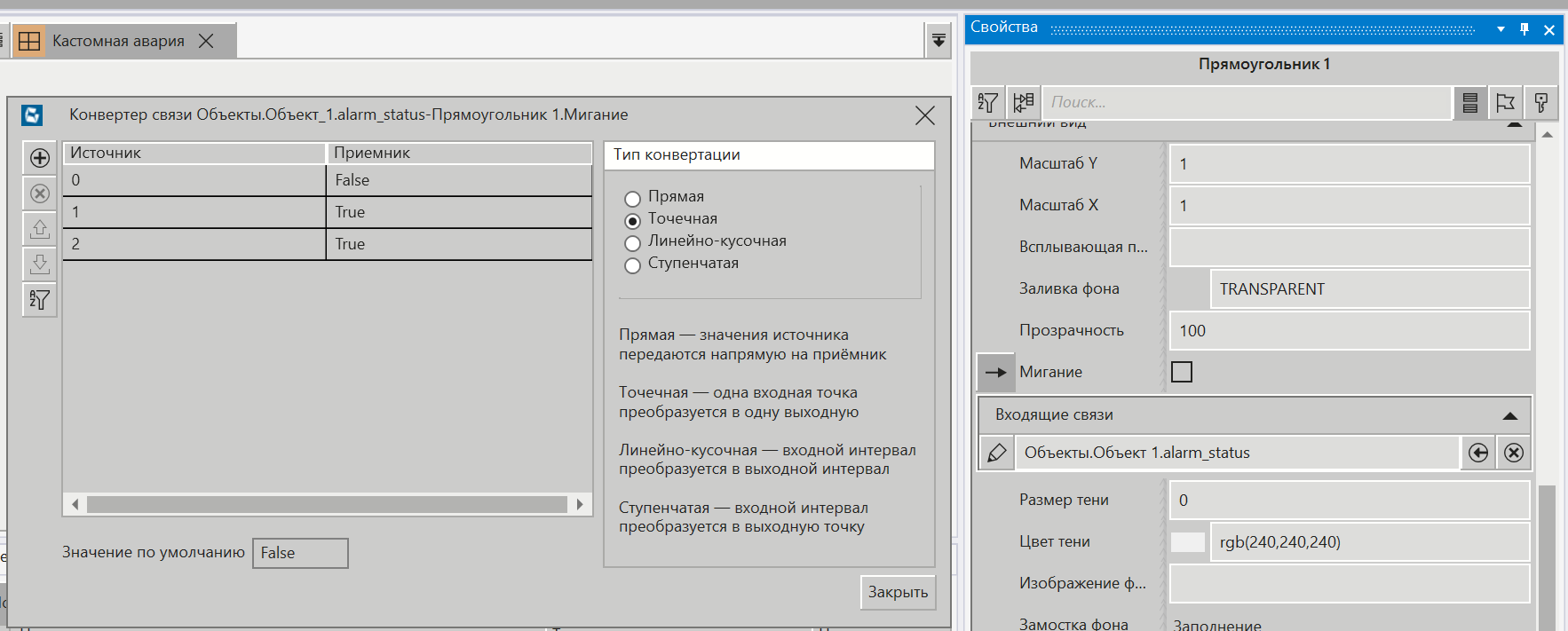
Task: Click the source cell with value 2
Action: tap(194, 244)
